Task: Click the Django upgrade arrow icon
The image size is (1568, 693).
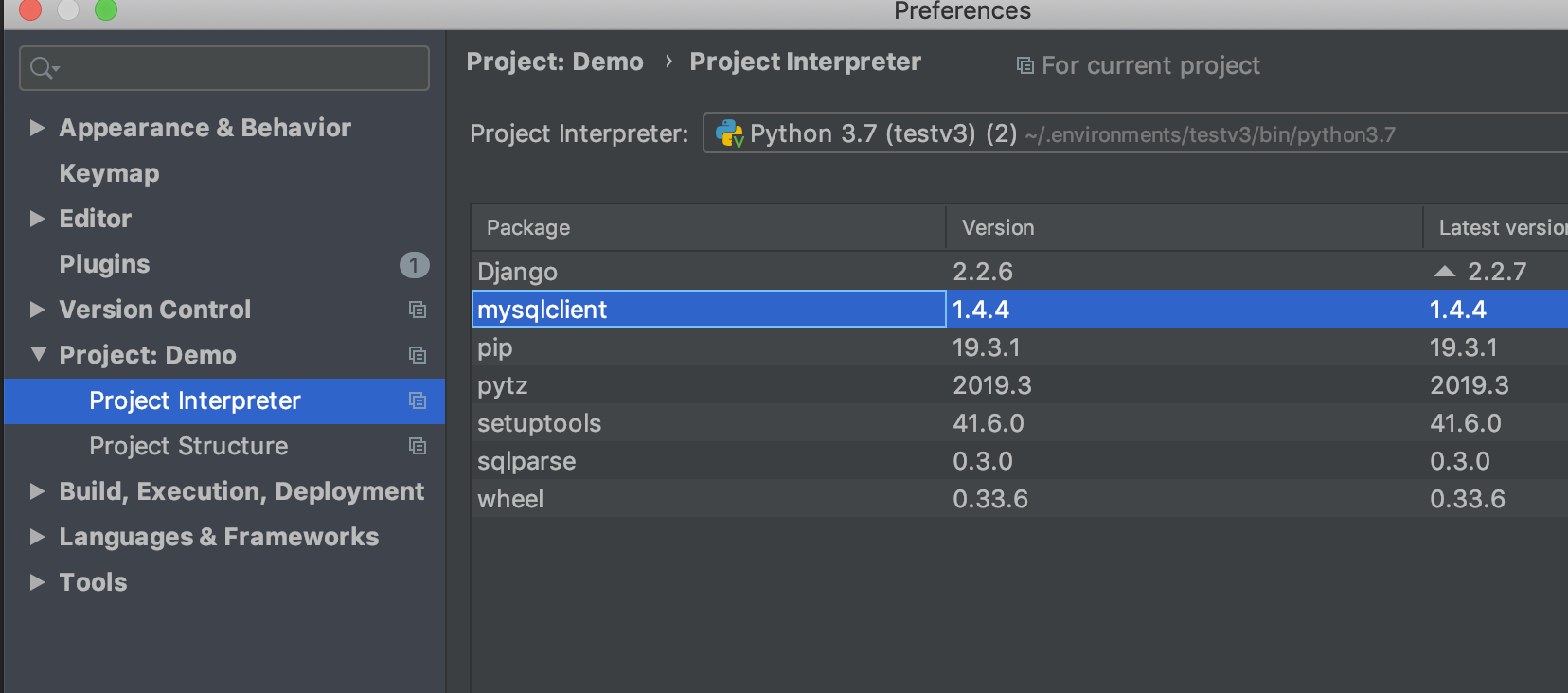Action: click(1445, 272)
